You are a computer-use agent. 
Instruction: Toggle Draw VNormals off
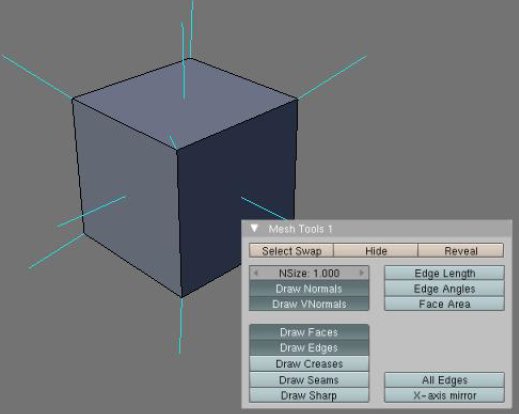pos(309,304)
